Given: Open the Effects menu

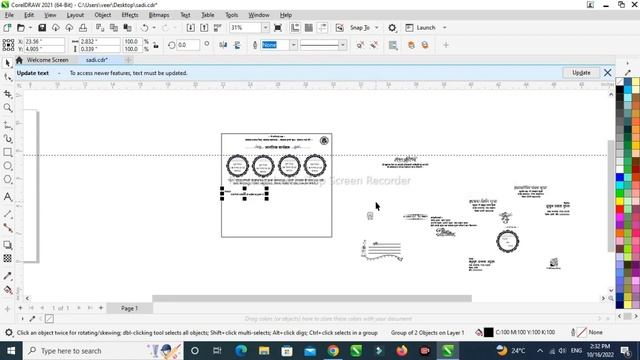Looking at the screenshot, I should [130, 15].
